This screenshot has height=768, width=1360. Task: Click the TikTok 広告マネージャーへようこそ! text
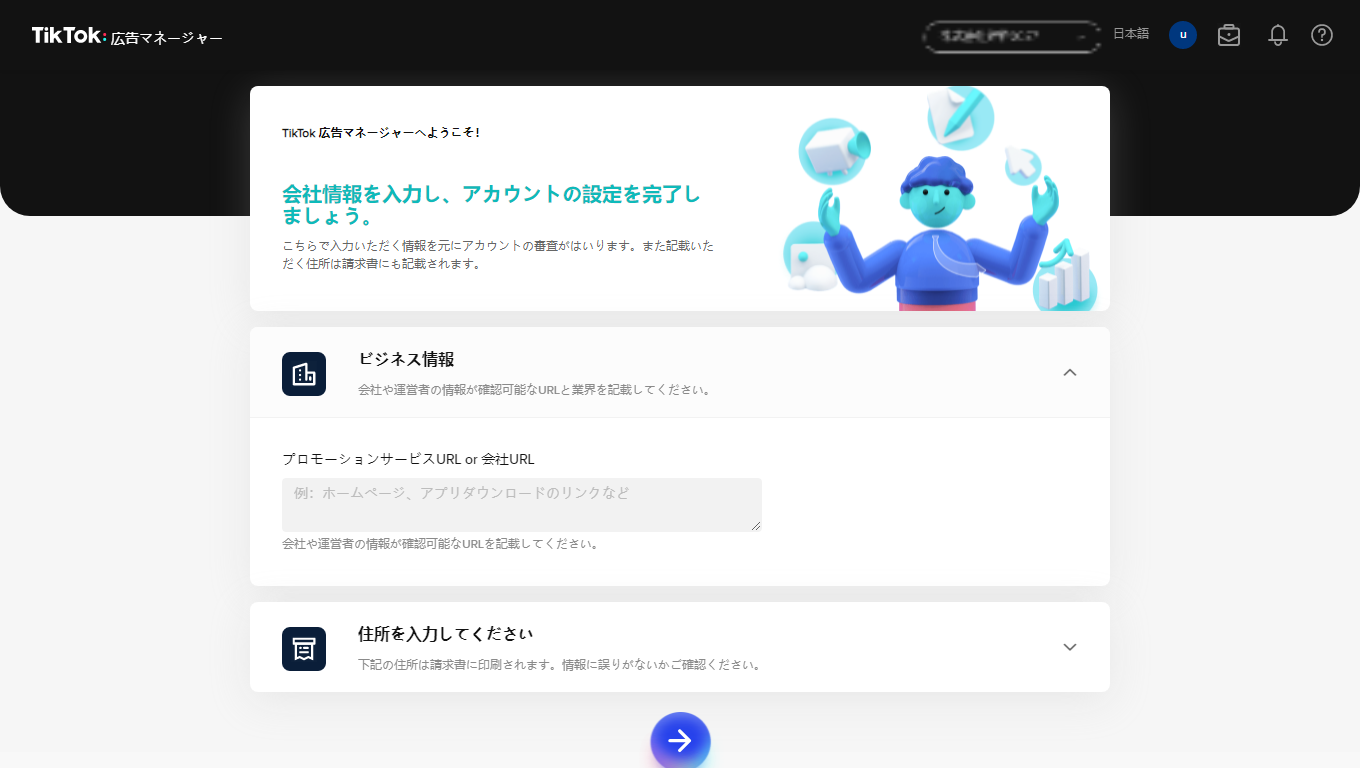tap(381, 132)
